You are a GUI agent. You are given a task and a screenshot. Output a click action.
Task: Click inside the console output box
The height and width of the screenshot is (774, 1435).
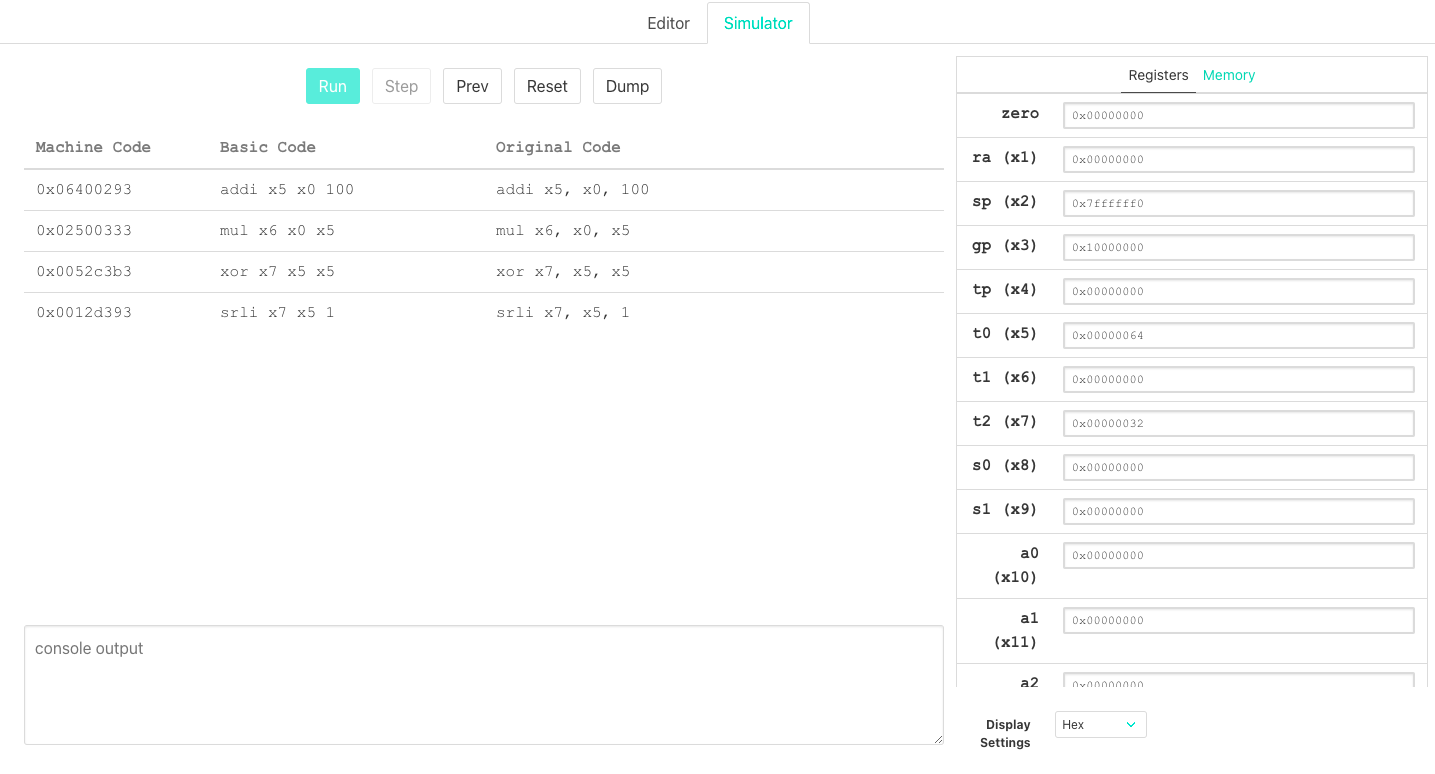[x=484, y=685]
